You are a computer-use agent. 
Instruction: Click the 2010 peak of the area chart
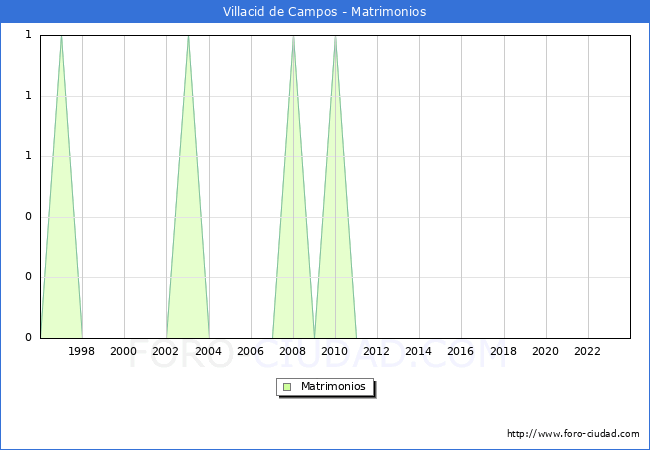click(335, 37)
